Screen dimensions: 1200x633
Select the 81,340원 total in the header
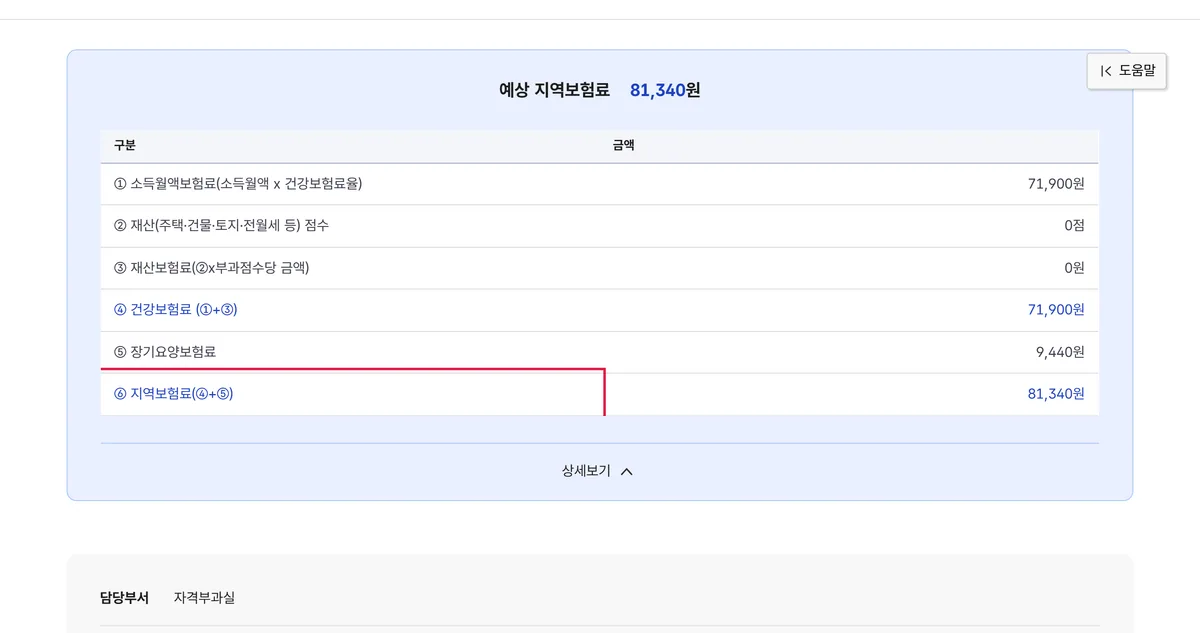tap(665, 90)
